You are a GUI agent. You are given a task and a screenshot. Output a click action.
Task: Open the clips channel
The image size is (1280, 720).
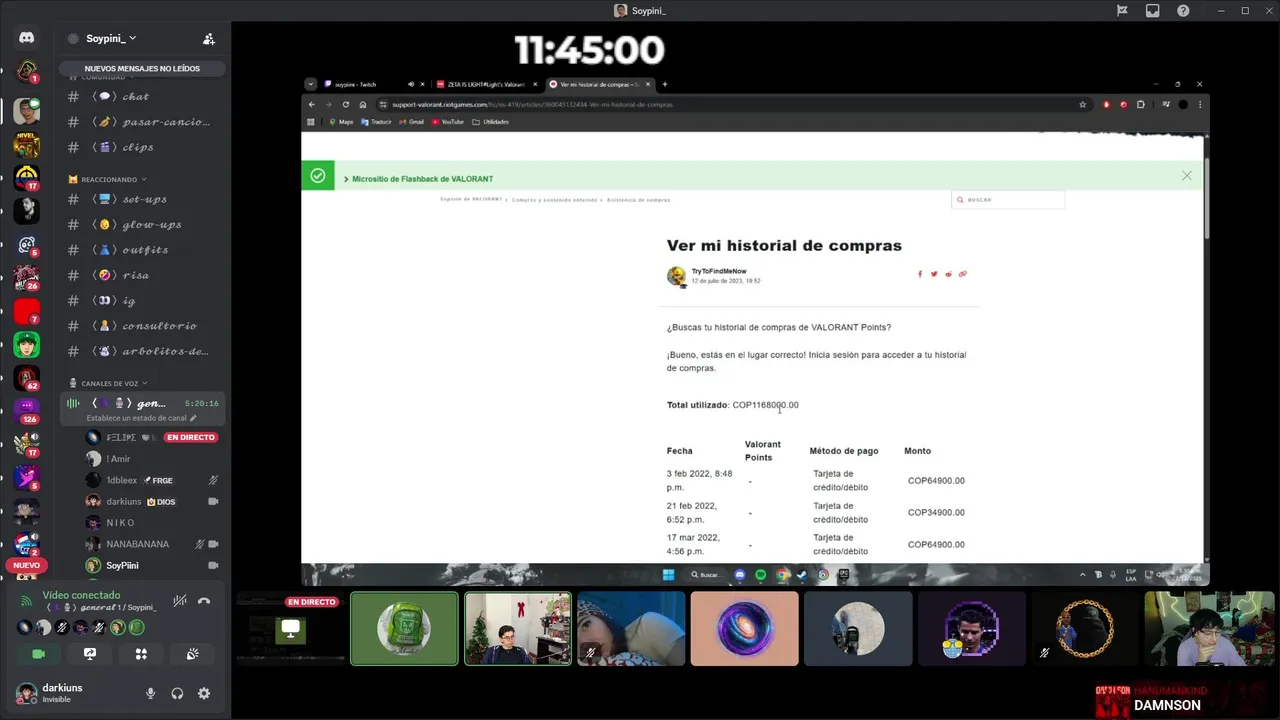(142, 147)
